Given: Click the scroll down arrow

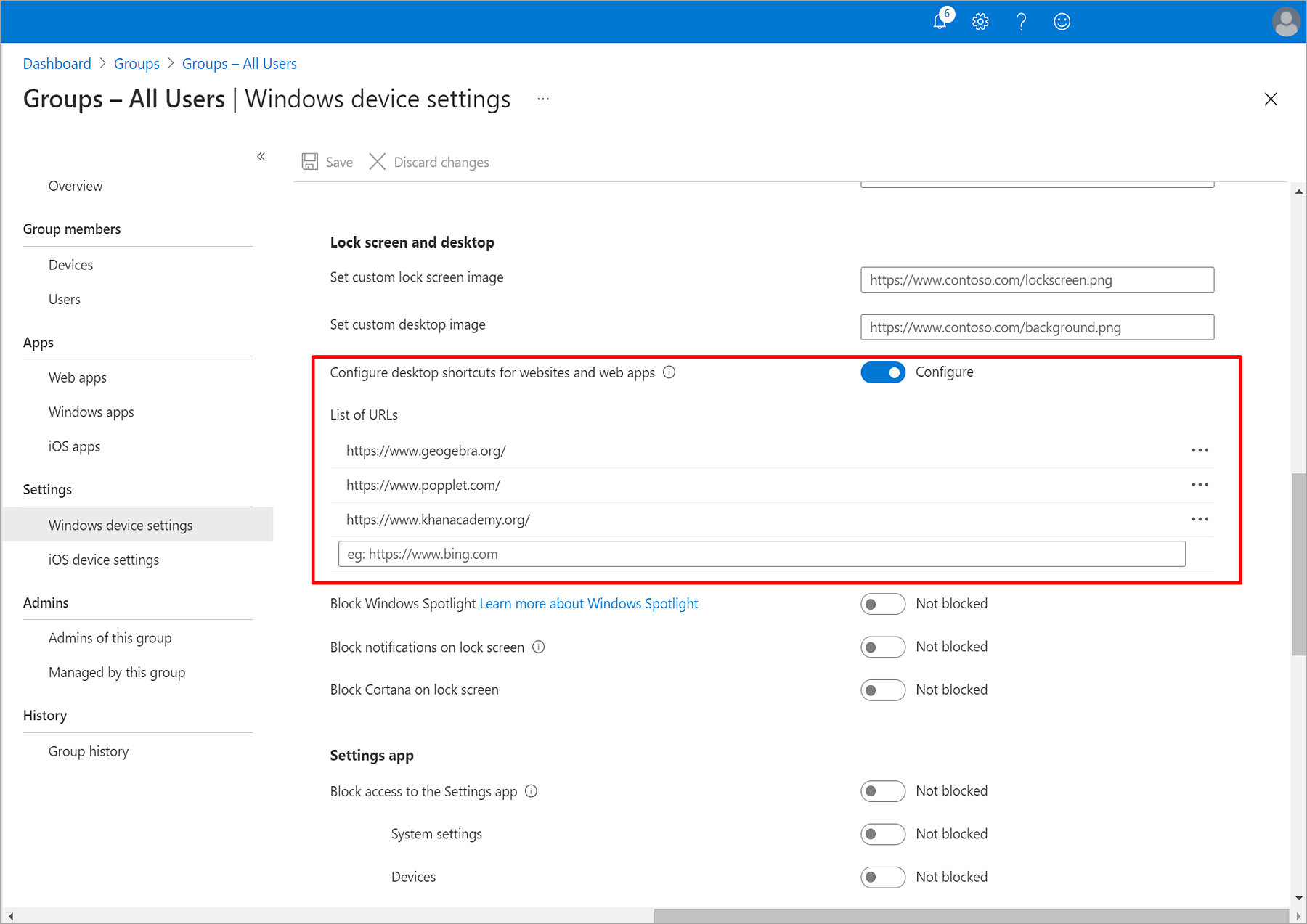Looking at the screenshot, I should [x=1299, y=899].
